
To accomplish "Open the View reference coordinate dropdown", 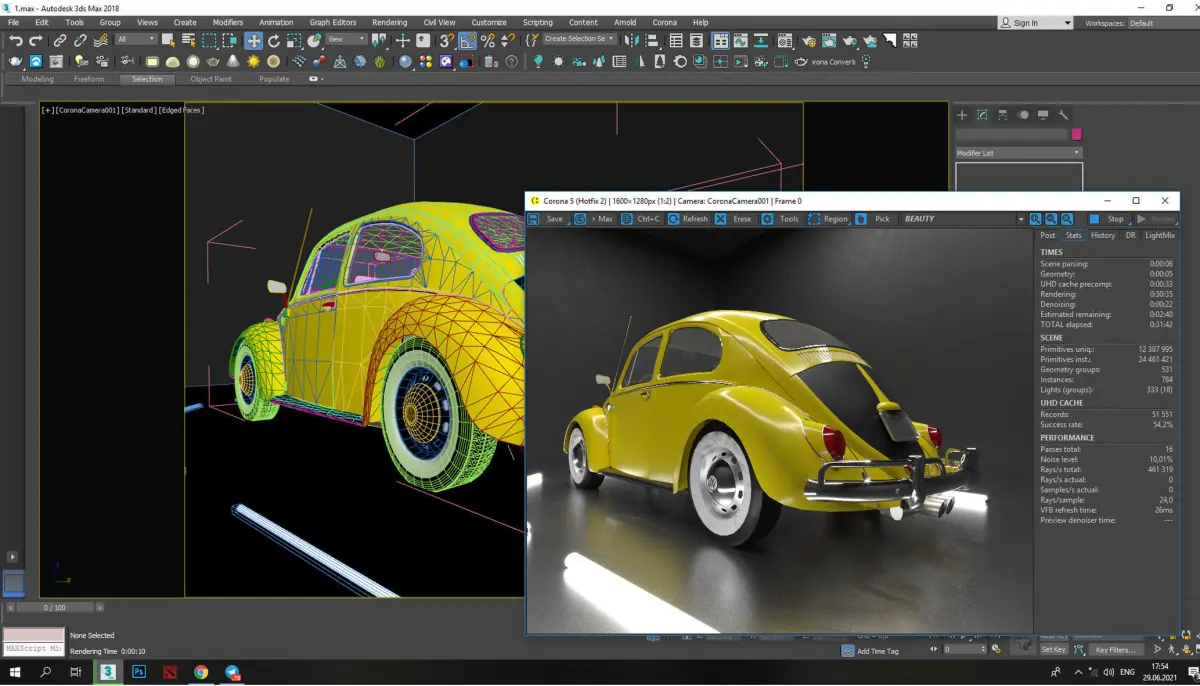I will pyautogui.click(x=347, y=40).
